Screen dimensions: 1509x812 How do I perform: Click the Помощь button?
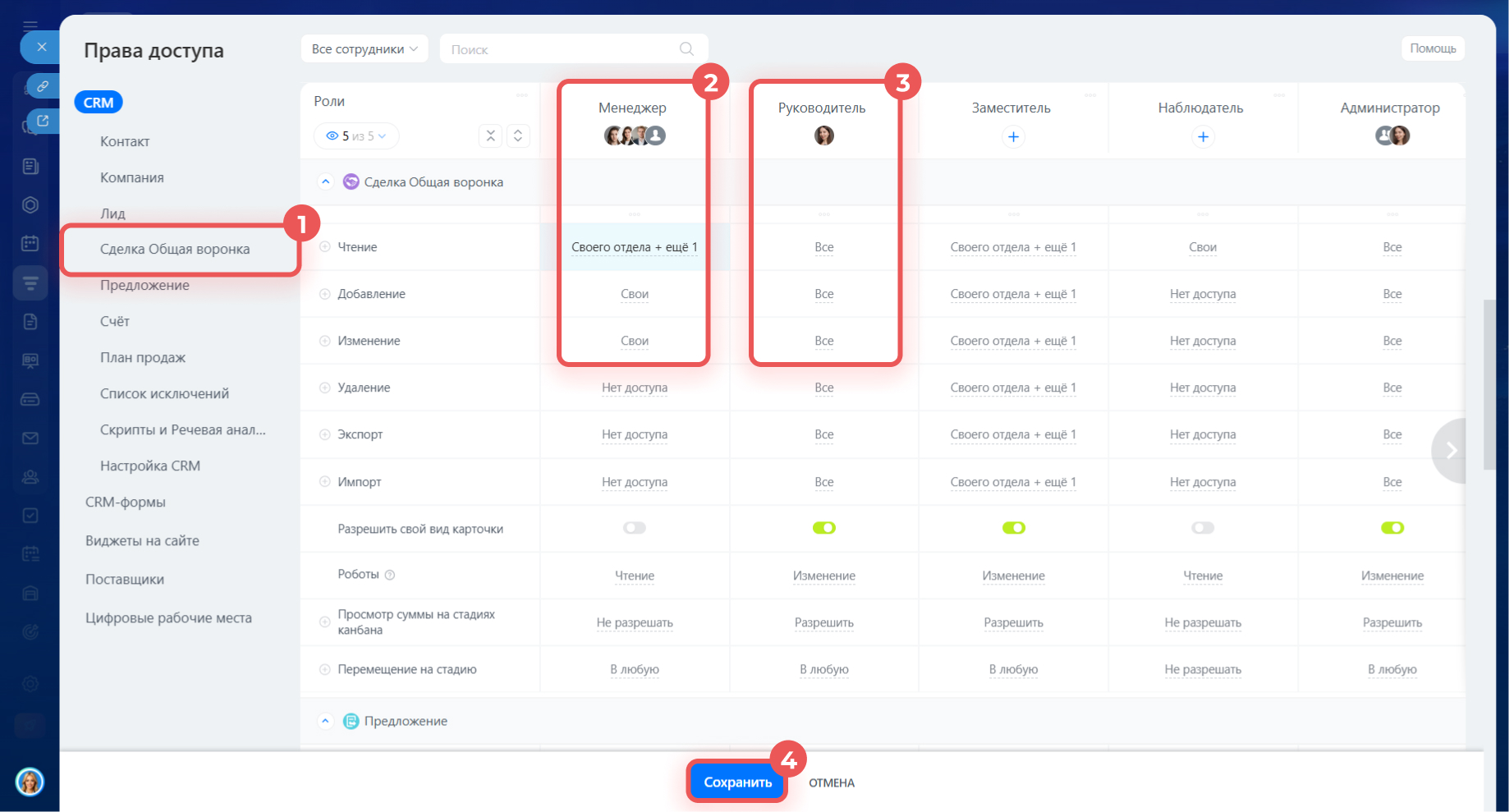coord(1433,48)
